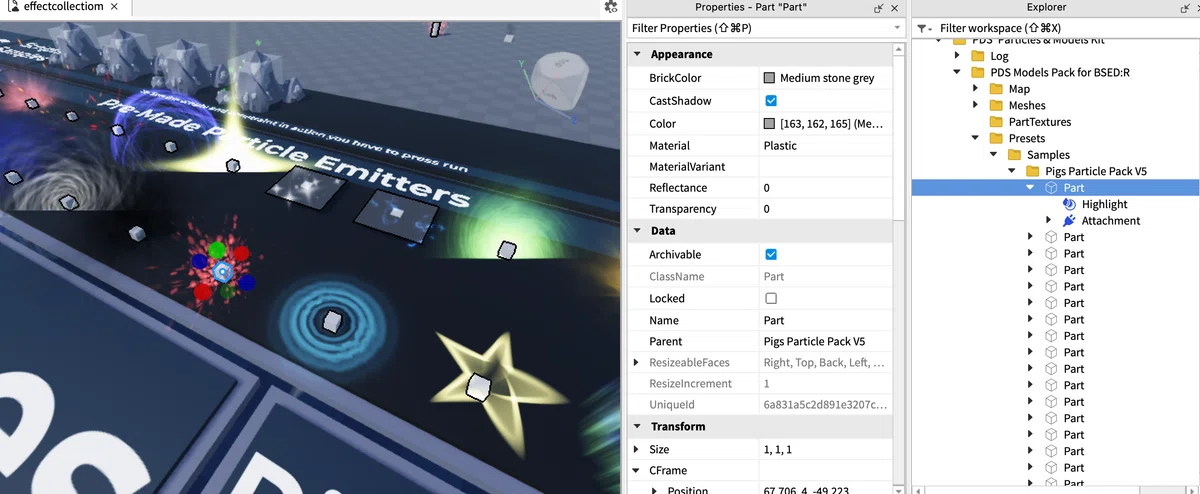Click the PDS Models Pack folder icon
Screen dimensions: 1200x494
coord(980,72)
